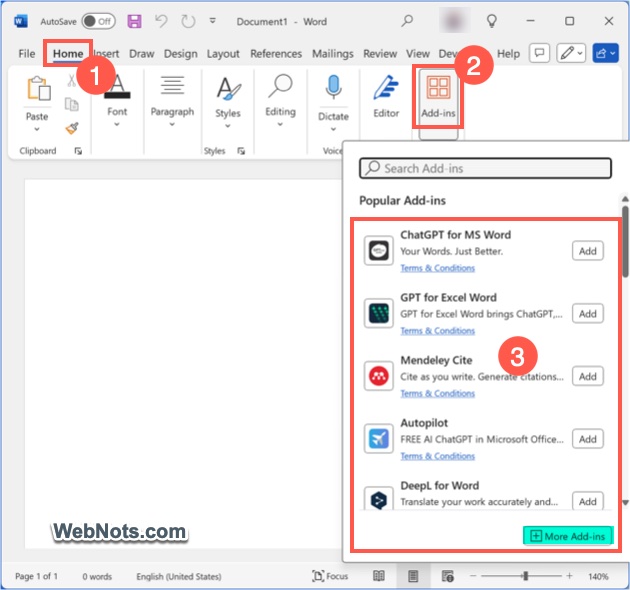Expand the Styles gallery dropdown
630x590 pixels.
click(x=227, y=126)
